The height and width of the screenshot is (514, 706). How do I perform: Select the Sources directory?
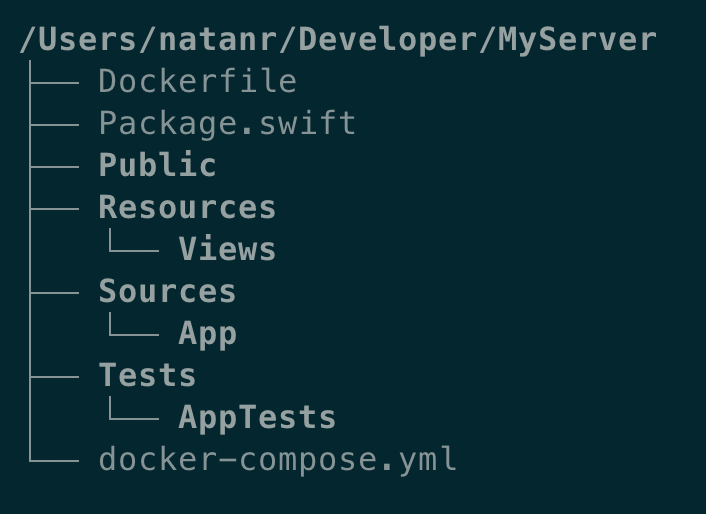167,291
